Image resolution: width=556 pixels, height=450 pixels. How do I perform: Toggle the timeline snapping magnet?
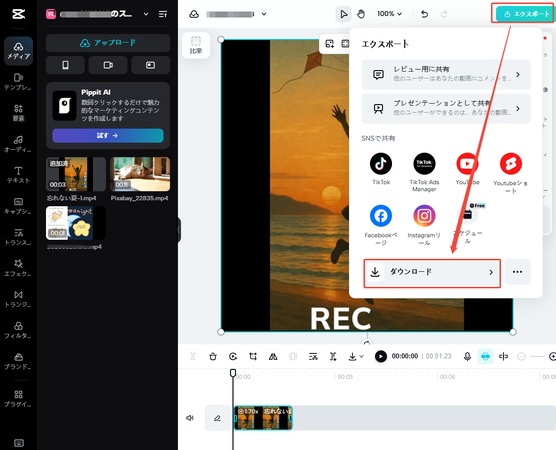485,356
